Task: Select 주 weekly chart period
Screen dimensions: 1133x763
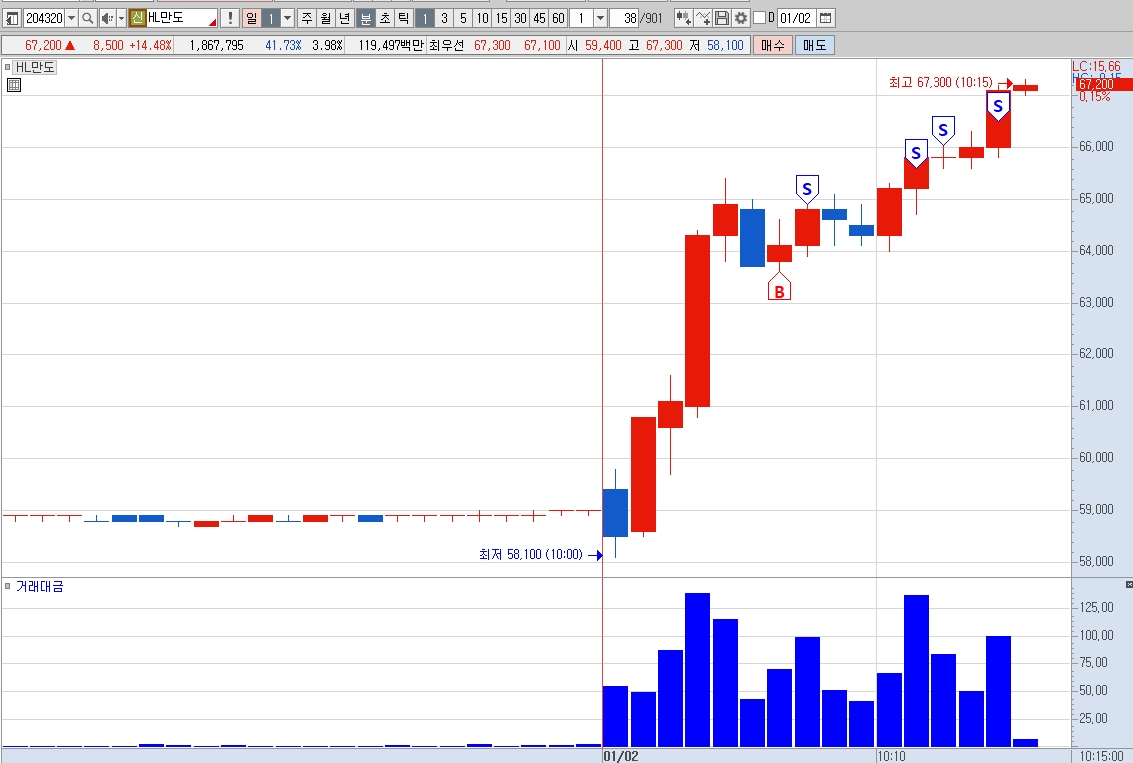Action: click(307, 18)
